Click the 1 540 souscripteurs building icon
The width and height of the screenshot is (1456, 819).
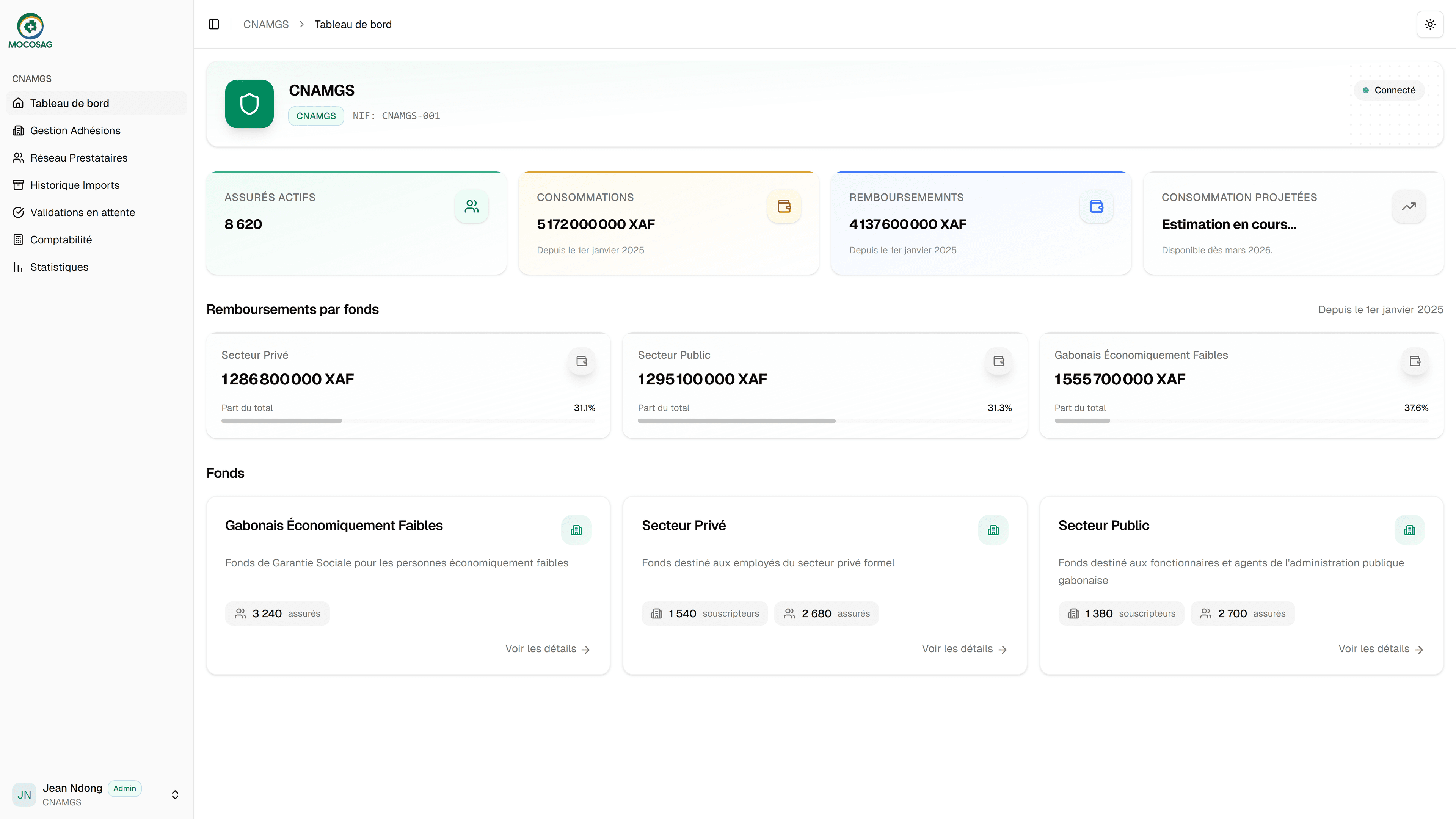pos(657,614)
